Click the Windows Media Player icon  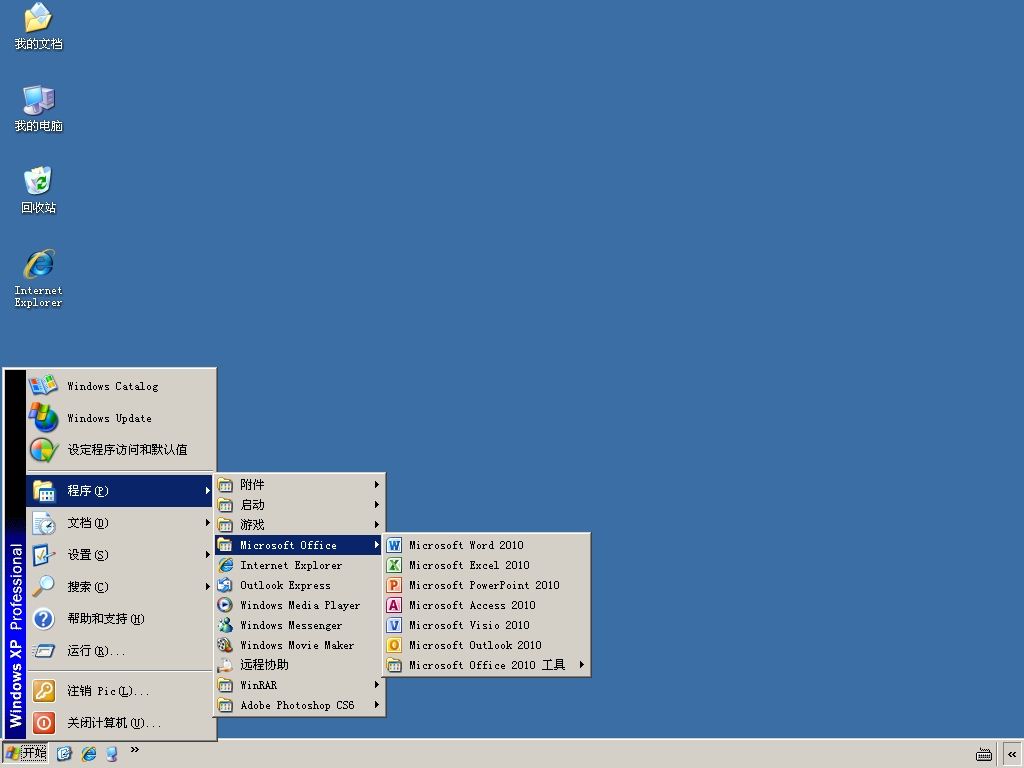click(225, 605)
